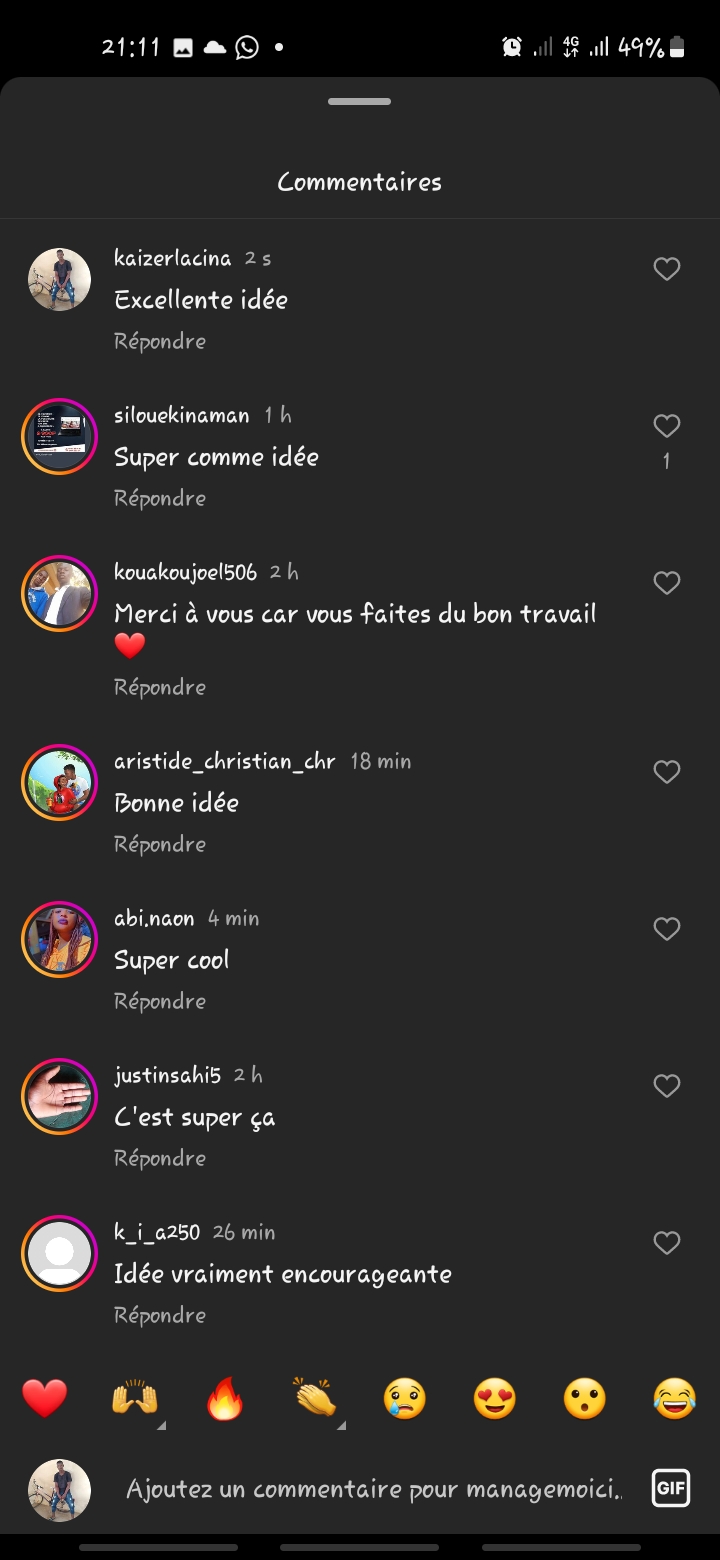View k_i_a250's profile avatar
The width and height of the screenshot is (720, 1560).
[59, 1253]
